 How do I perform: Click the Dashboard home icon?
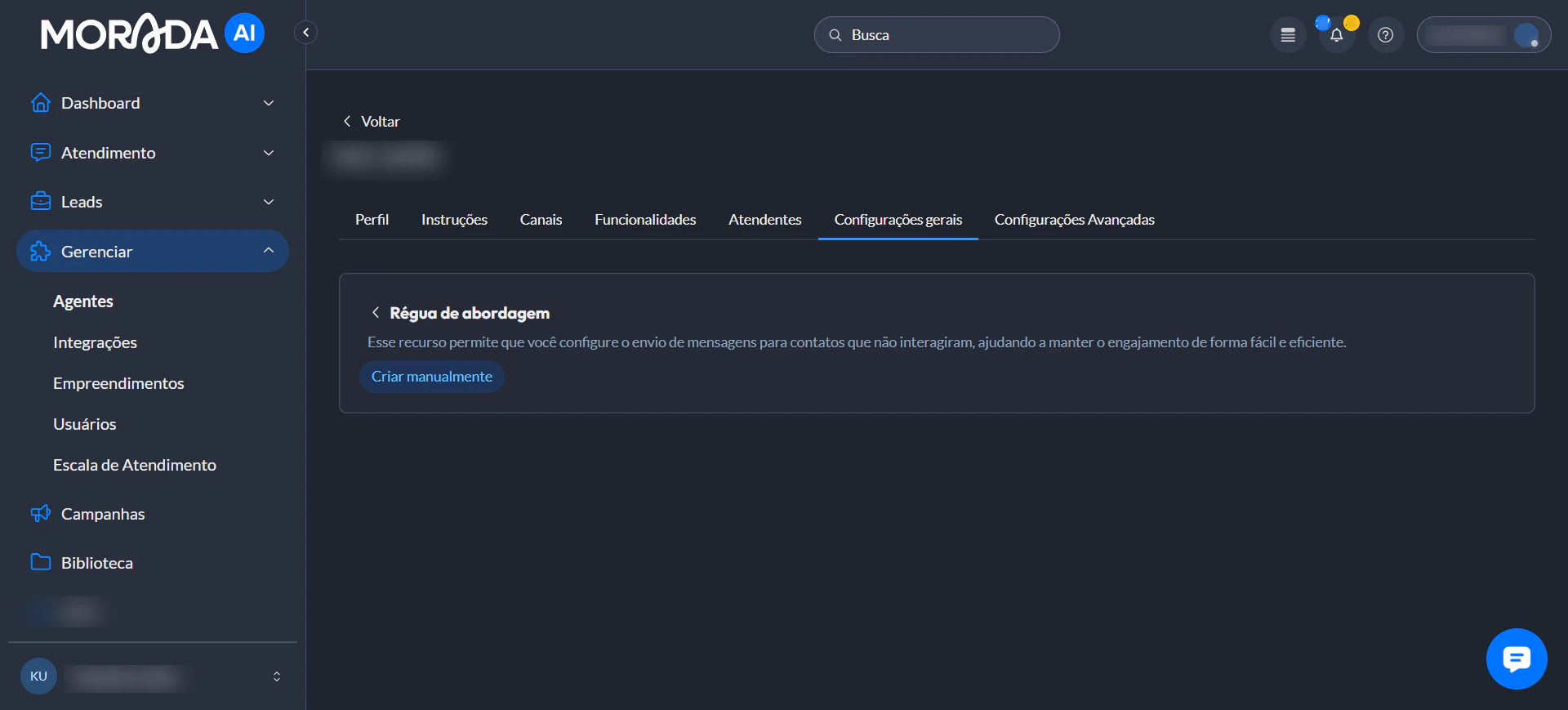40,103
